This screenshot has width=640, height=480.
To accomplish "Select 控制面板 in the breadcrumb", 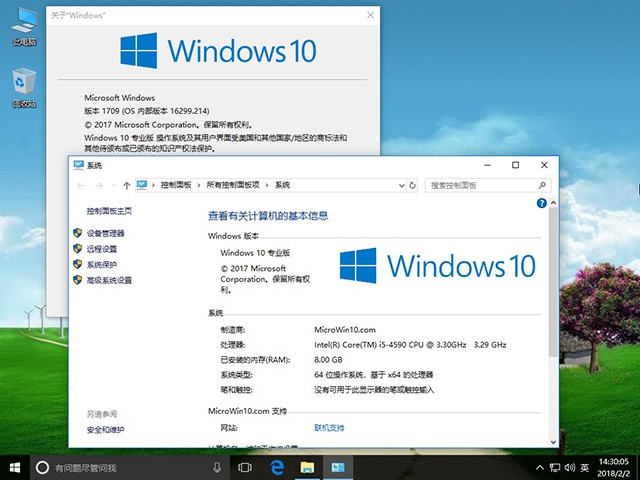I will point(176,185).
